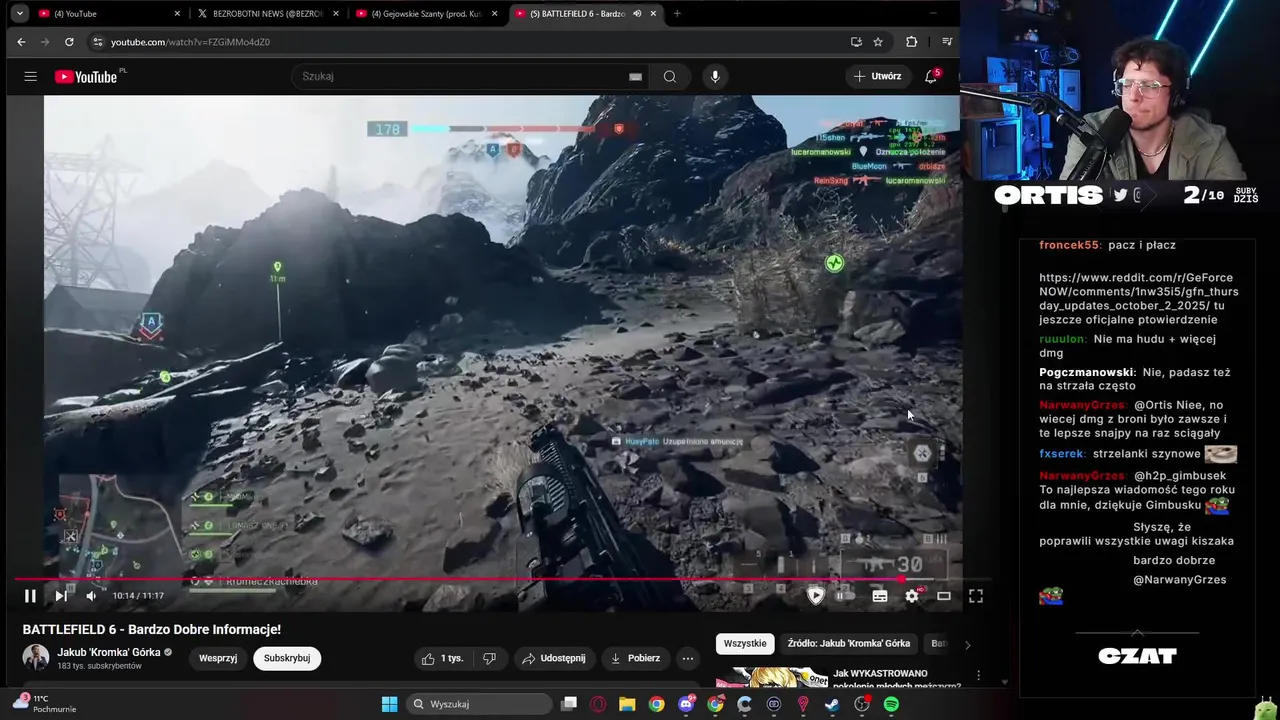Start voice search with the microphone
The image size is (1280, 720).
(714, 76)
